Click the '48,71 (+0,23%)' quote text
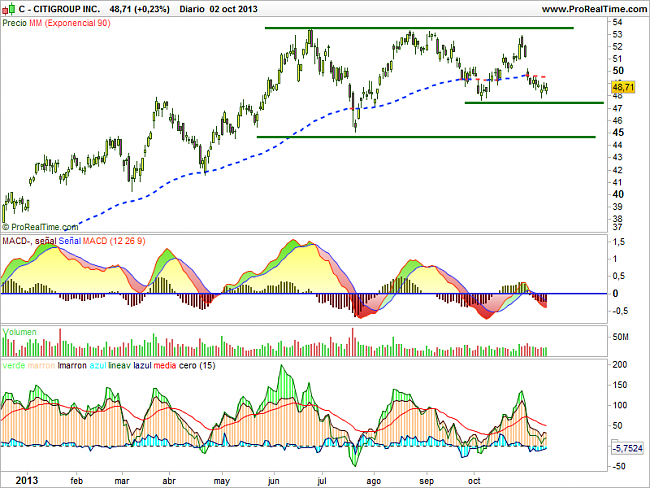The height and width of the screenshot is (488, 650). point(140,9)
